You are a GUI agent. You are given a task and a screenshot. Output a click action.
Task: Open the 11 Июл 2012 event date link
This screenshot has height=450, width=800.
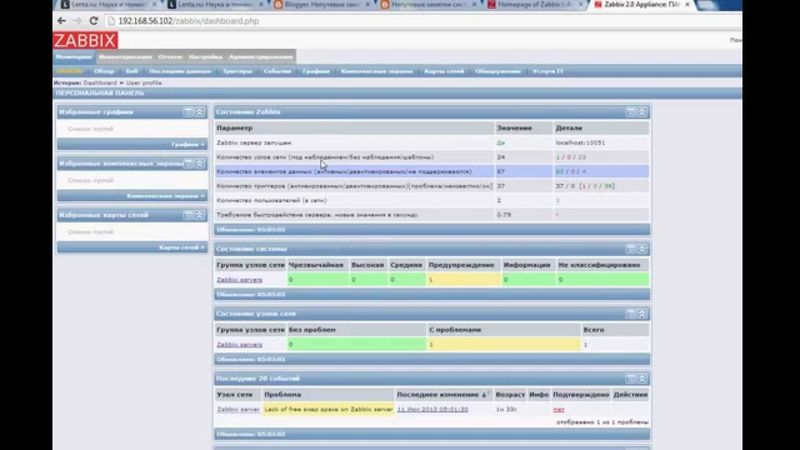point(433,409)
